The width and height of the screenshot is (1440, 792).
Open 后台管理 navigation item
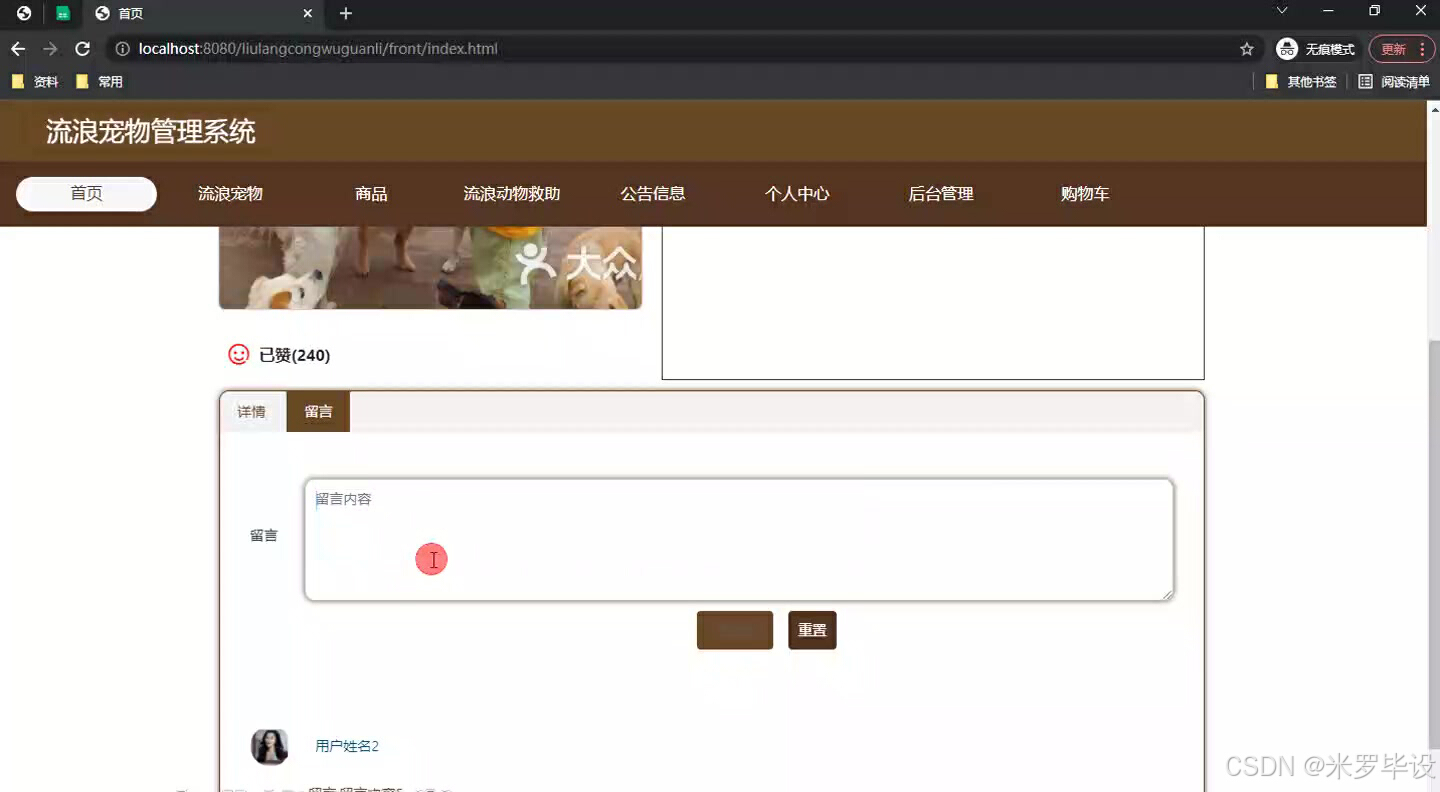click(x=941, y=194)
